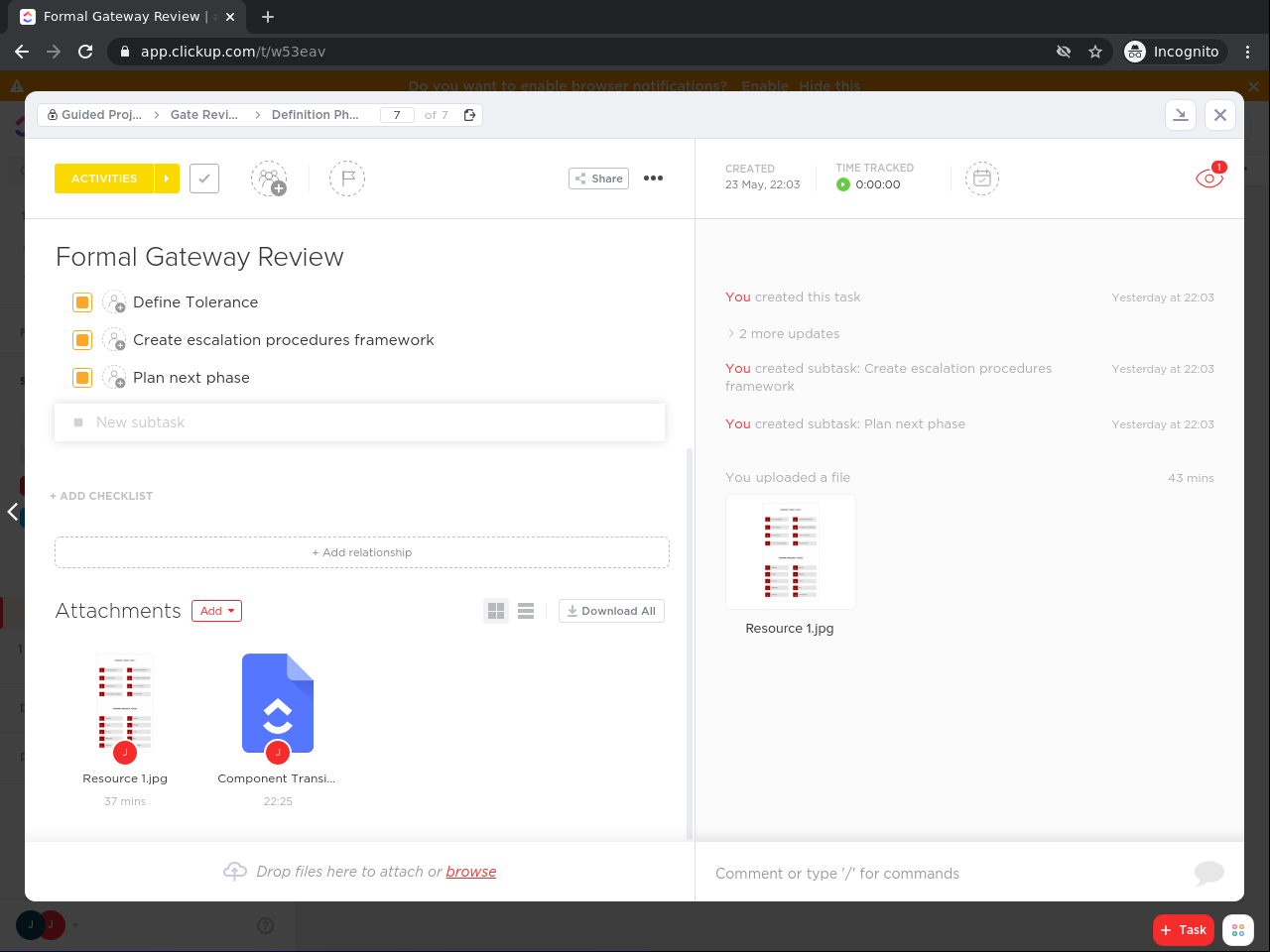Reload the ClickUp page

click(85, 52)
